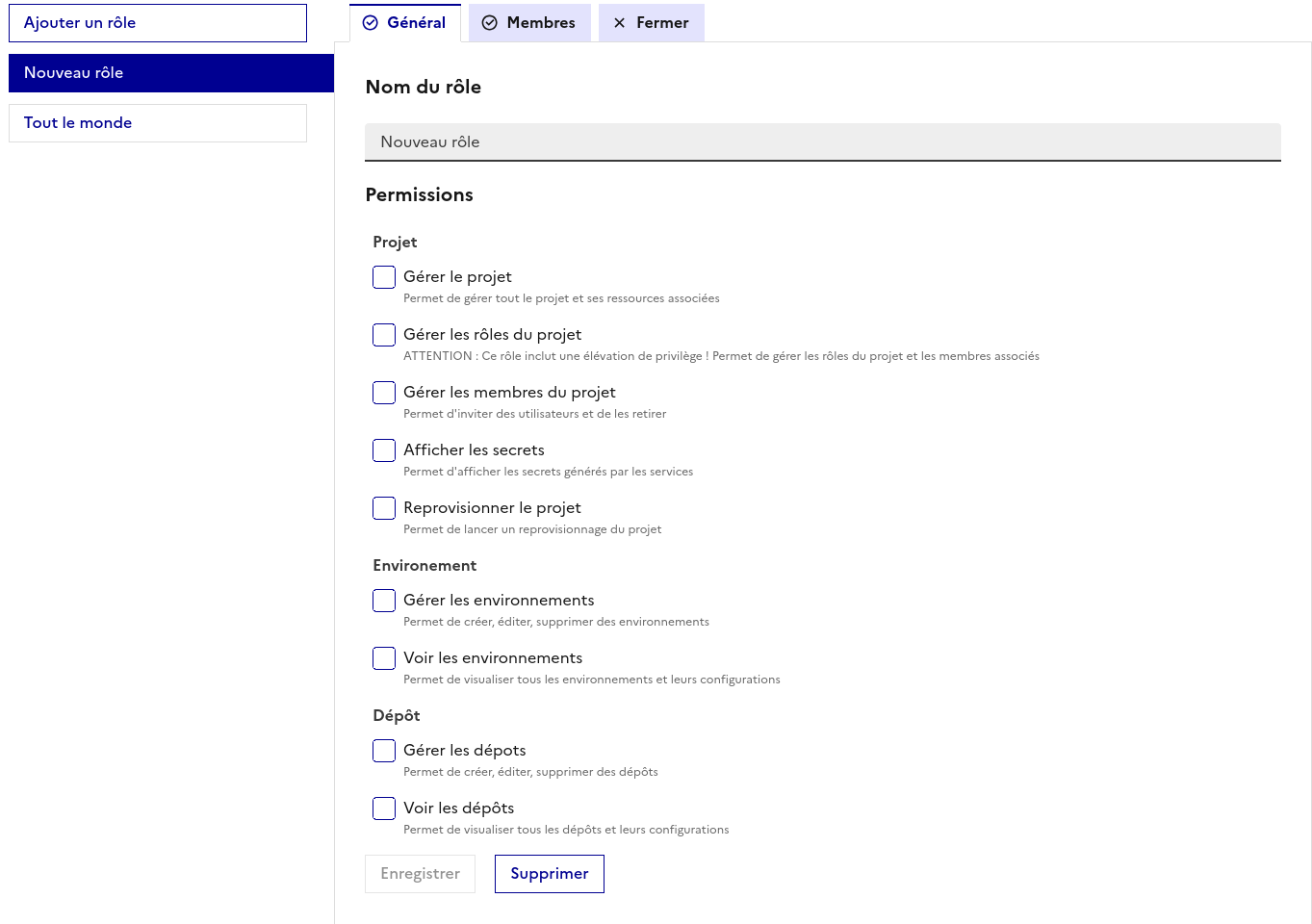This screenshot has width=1312, height=924.
Task: Toggle the Gérer les dépots checkbox
Action: pyautogui.click(x=384, y=751)
